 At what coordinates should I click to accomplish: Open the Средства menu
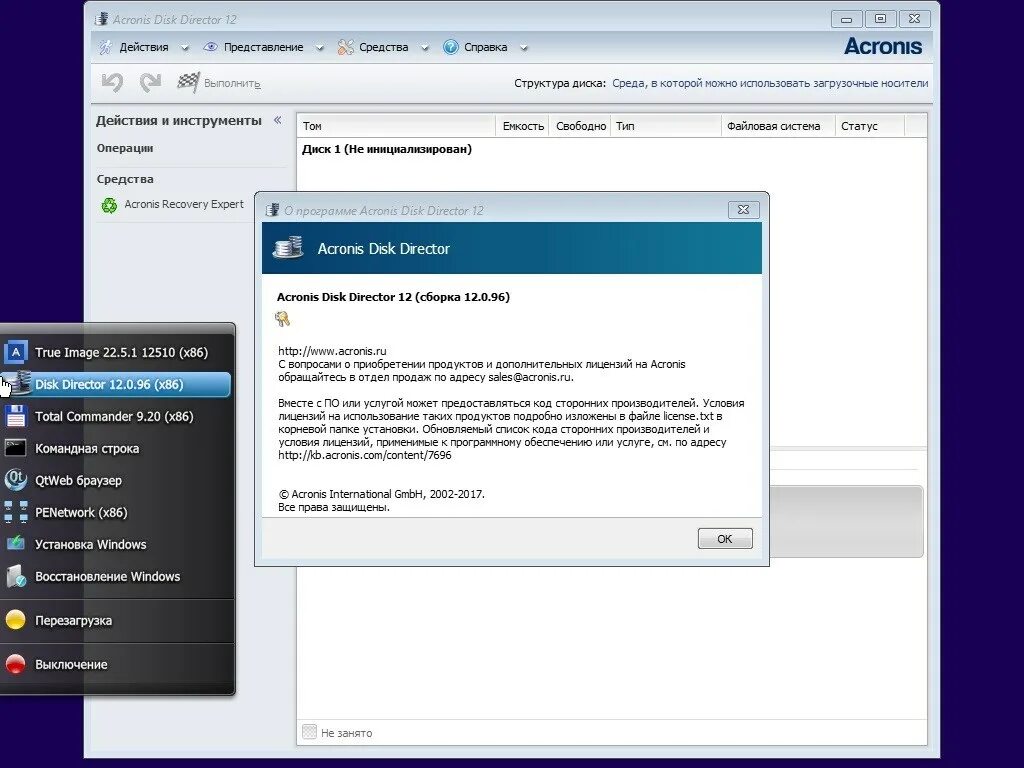383,47
